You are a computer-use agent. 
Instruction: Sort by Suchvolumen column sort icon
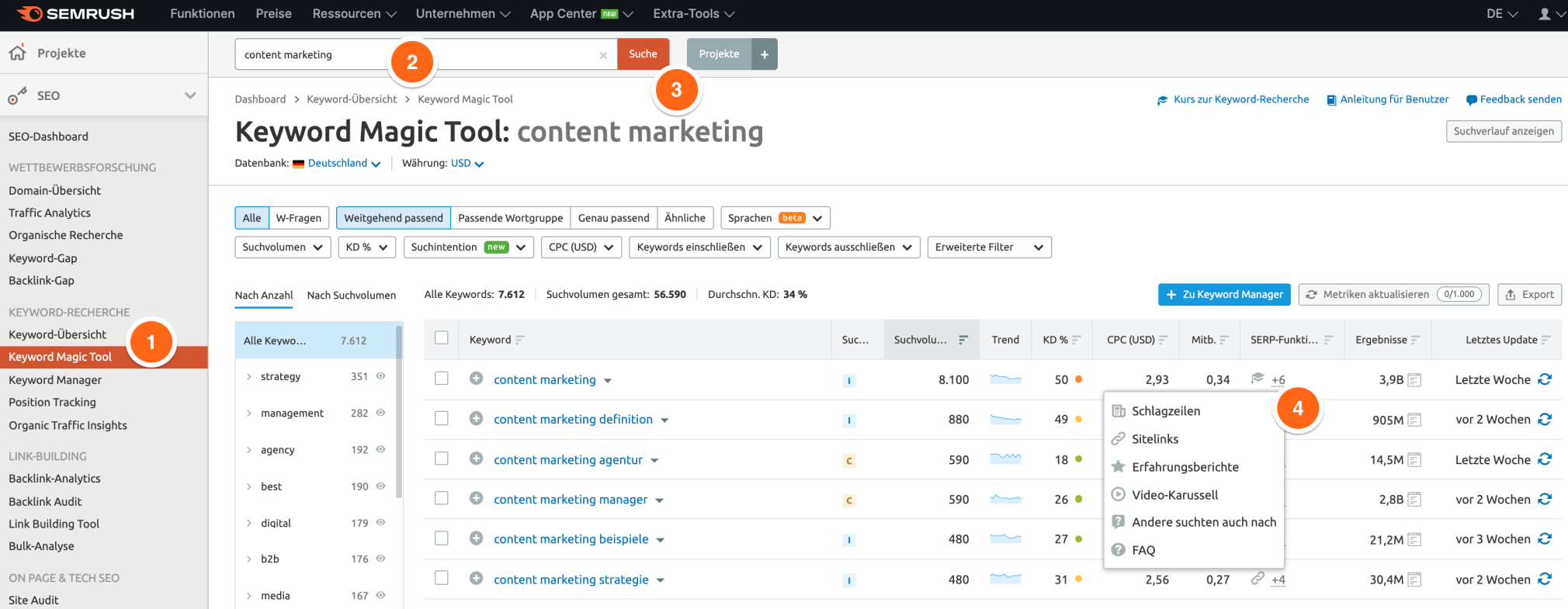[963, 340]
